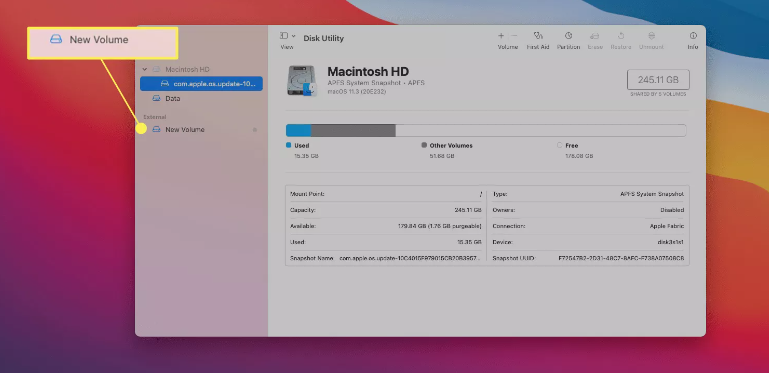Screen dimensions: 769x373
Task: Click the Macintosh HD hard drive image
Action: [302, 80]
